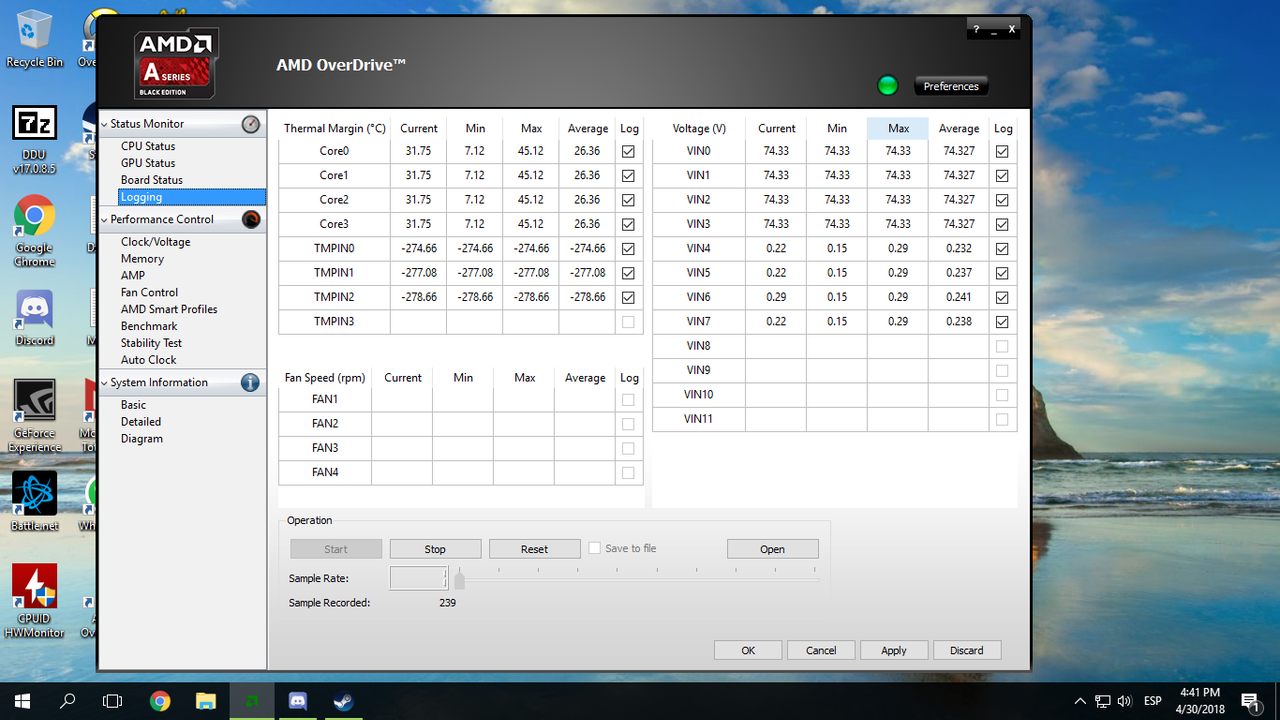The height and width of the screenshot is (720, 1280).
Task: Click the volume speaker tray icon
Action: tap(1125, 701)
